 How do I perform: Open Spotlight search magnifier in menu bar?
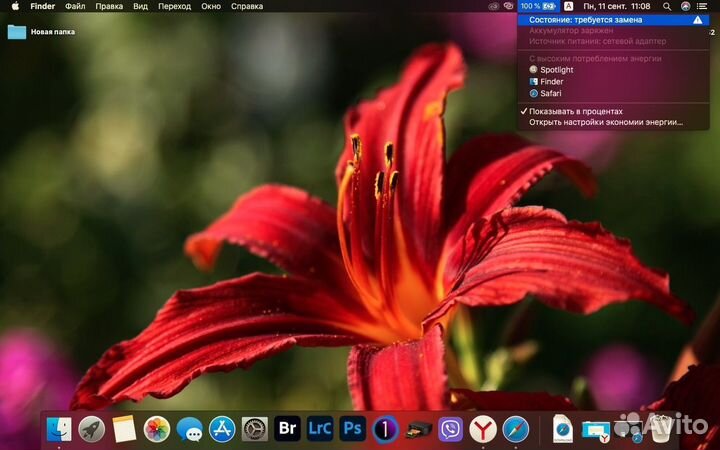point(667,6)
